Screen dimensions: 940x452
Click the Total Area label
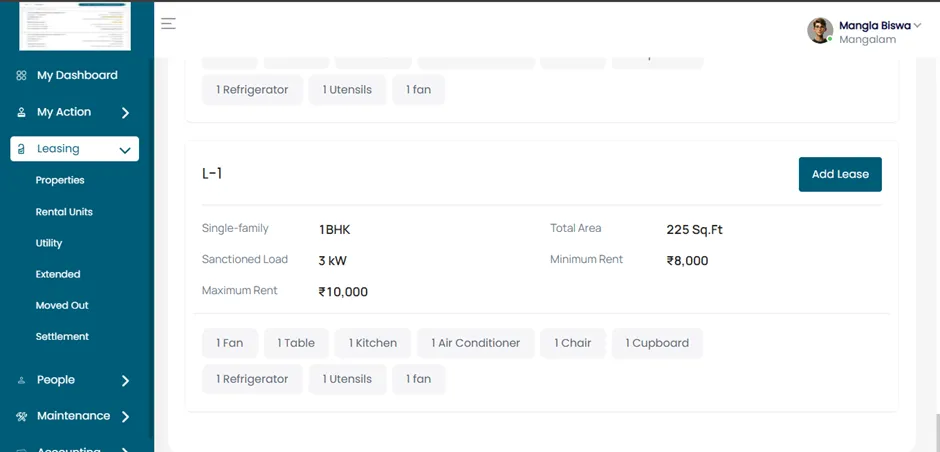576,228
